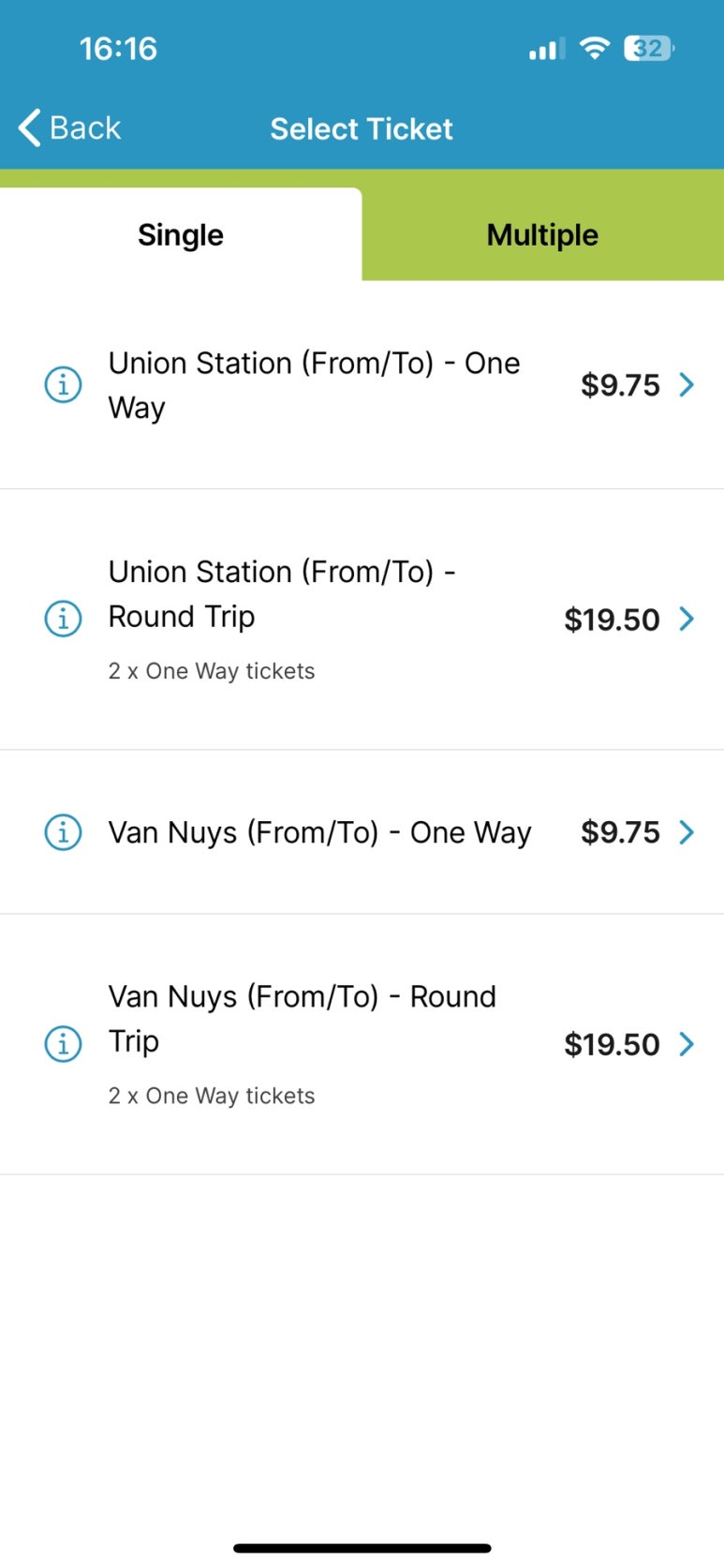Select the $19.50 Union Station round trip price
Image resolution: width=724 pixels, height=1568 pixels.
click(612, 620)
